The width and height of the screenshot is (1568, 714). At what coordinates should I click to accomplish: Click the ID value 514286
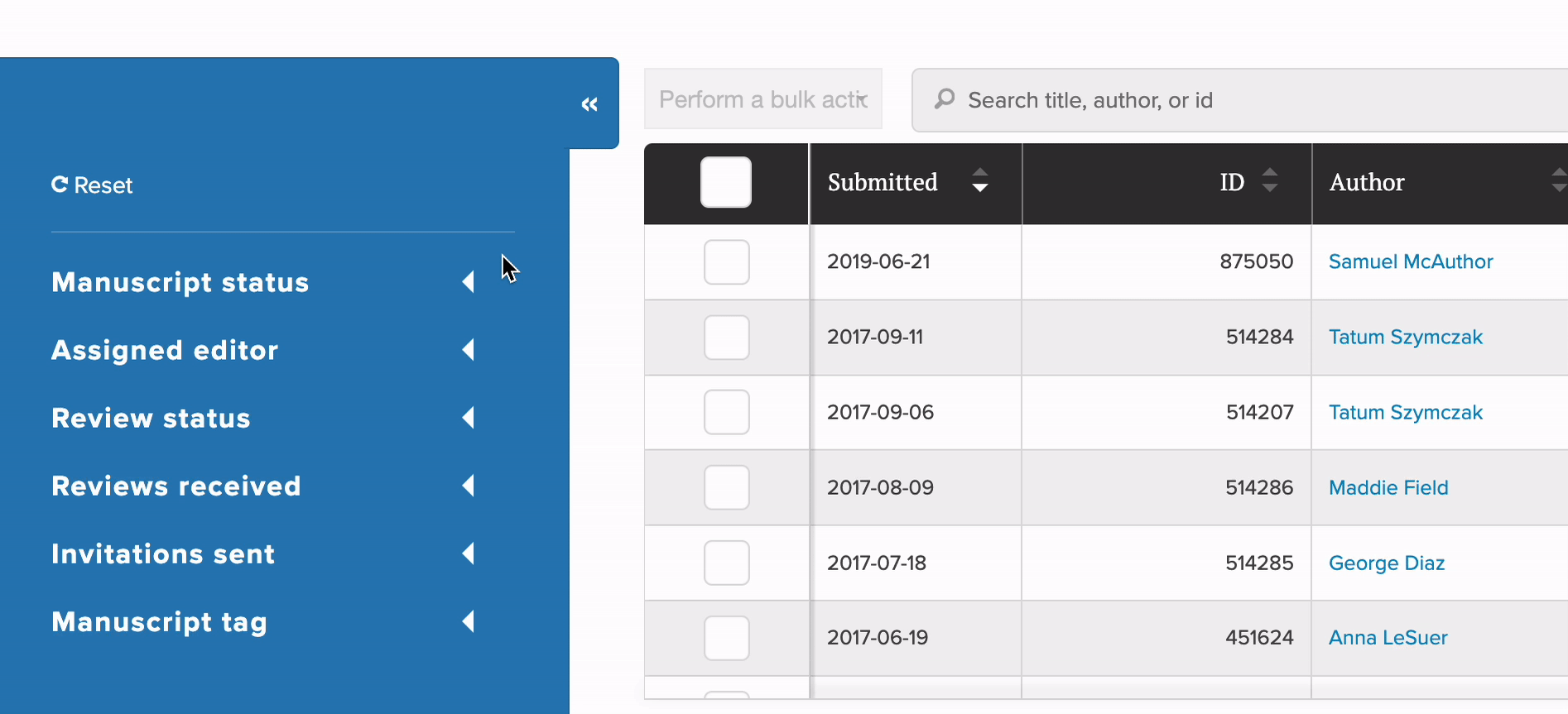pyautogui.click(x=1259, y=487)
